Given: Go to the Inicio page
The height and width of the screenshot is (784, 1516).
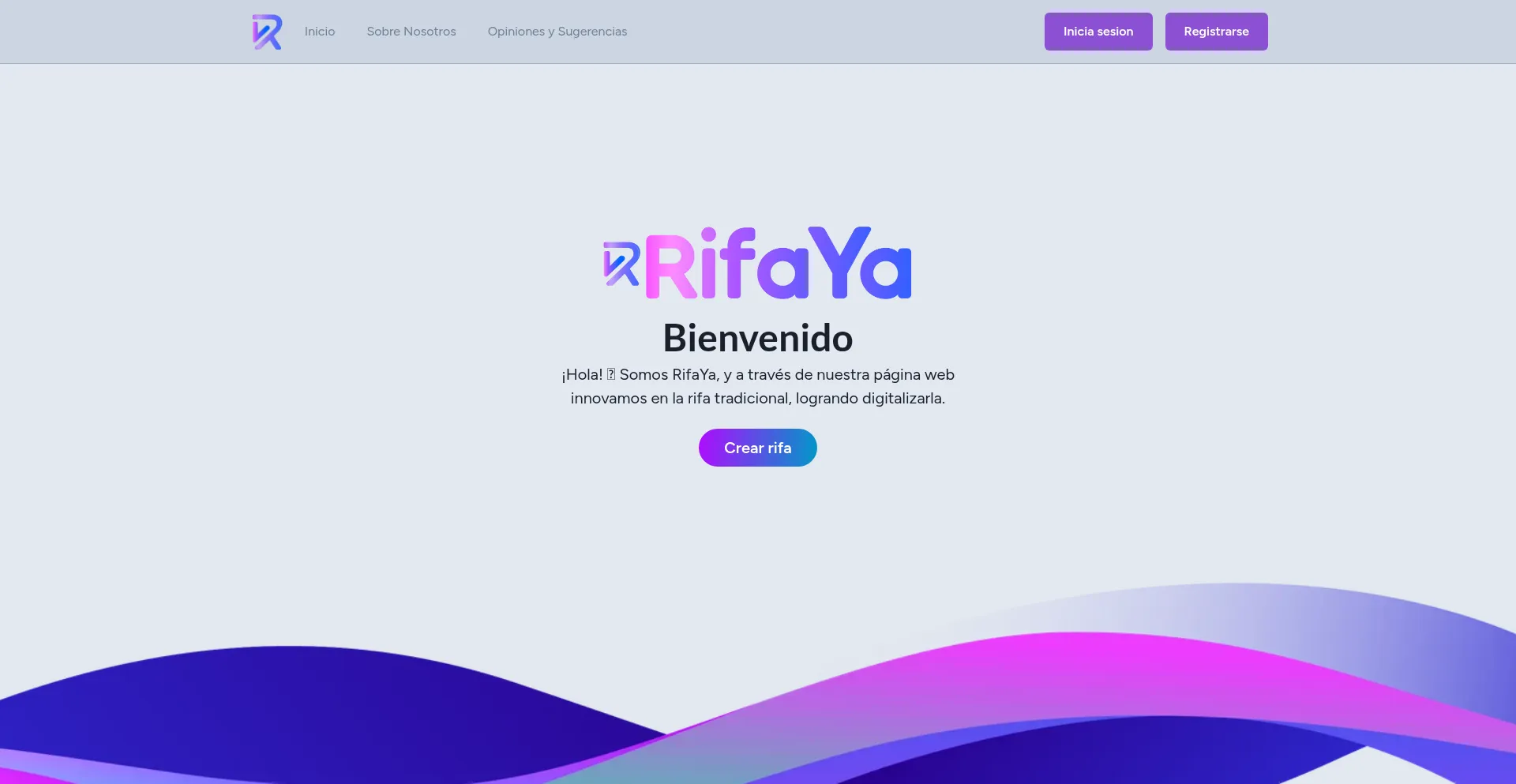Looking at the screenshot, I should (x=320, y=32).
